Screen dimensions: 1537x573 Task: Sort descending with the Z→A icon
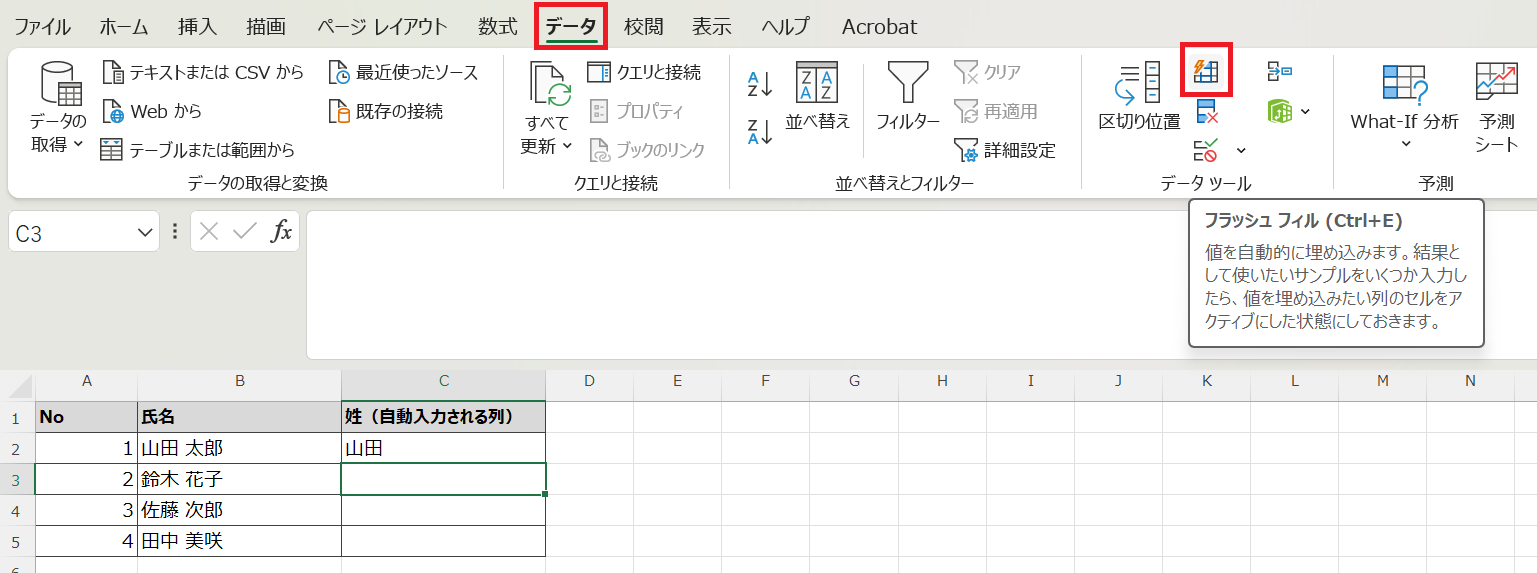(760, 131)
